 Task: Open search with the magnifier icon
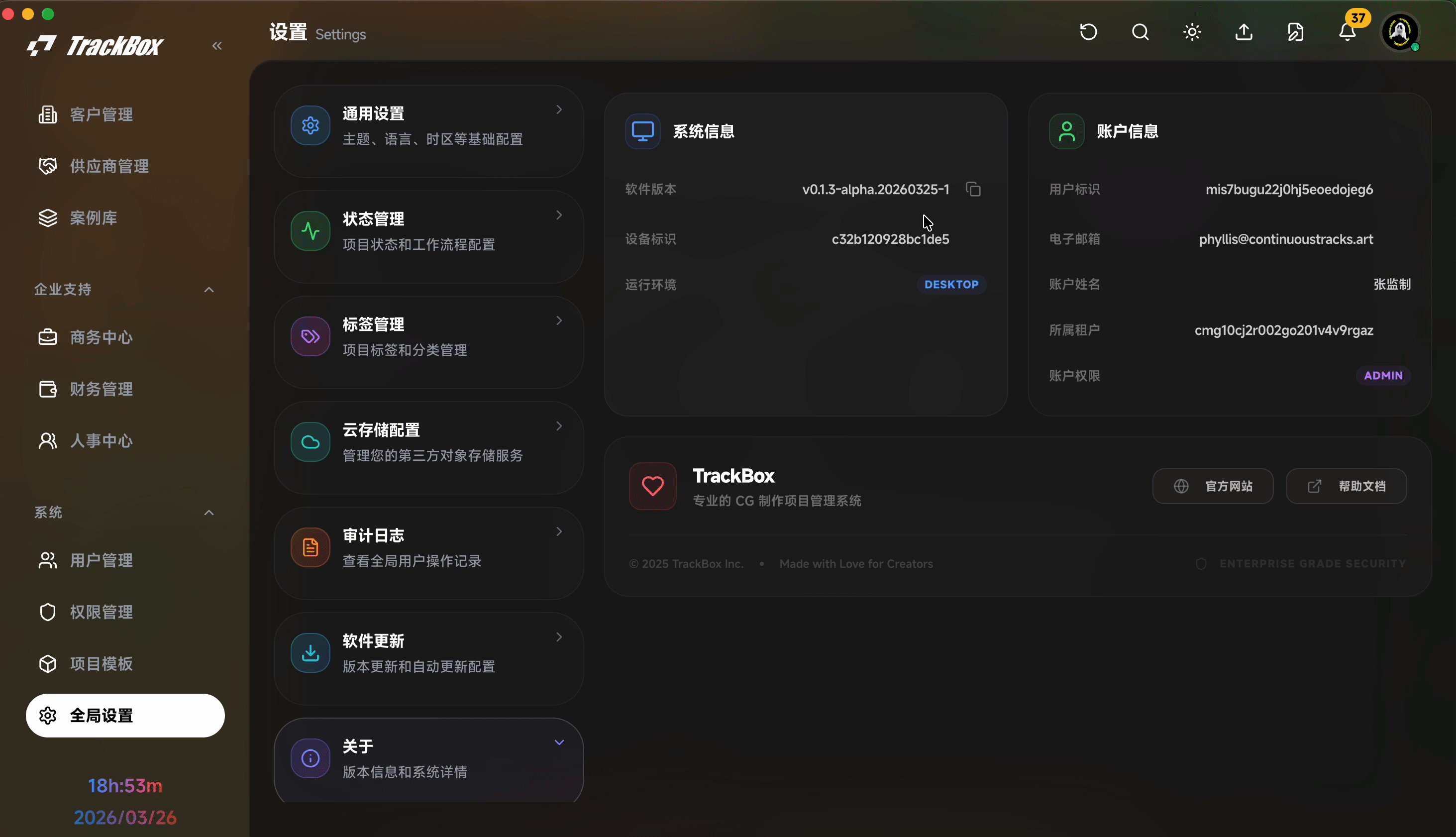pos(1141,32)
